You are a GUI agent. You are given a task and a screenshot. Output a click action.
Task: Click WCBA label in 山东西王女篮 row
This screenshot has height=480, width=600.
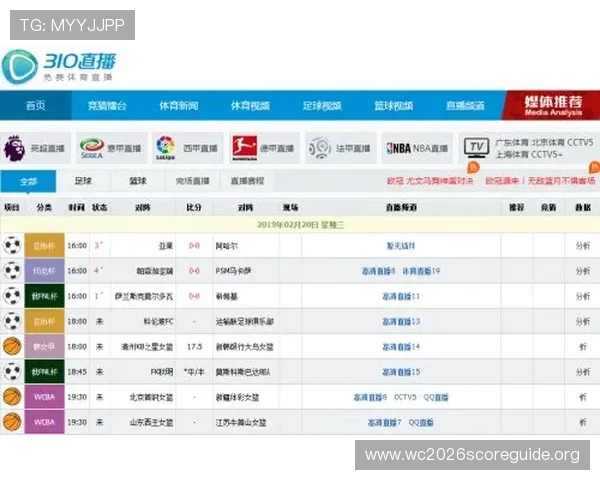coord(44,422)
